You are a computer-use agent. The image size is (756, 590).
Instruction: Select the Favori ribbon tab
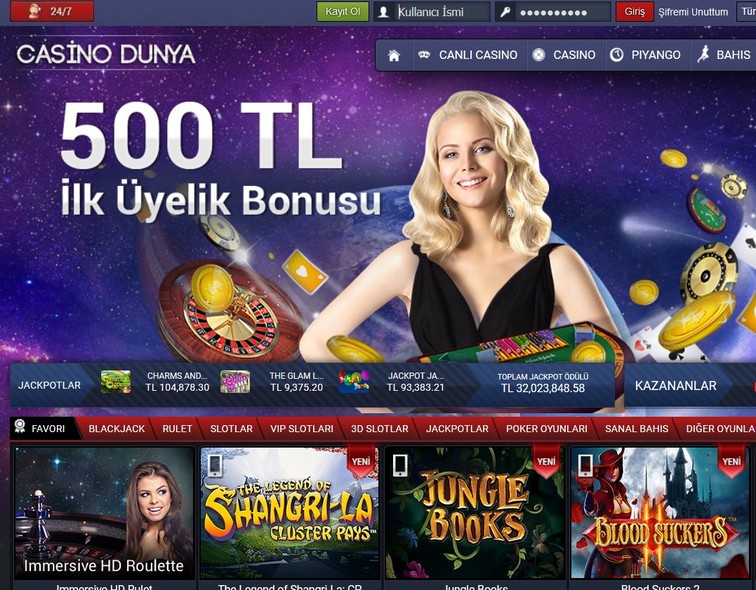point(44,429)
